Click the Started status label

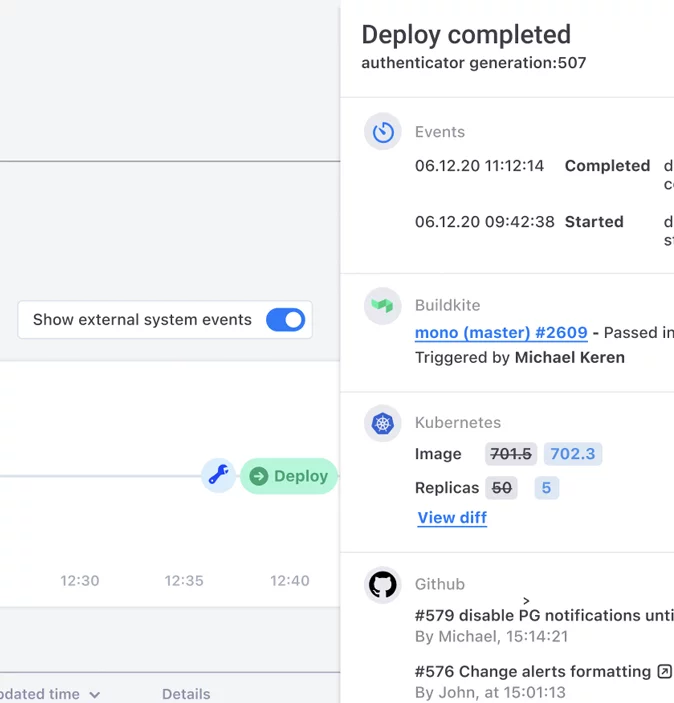pyautogui.click(x=594, y=222)
